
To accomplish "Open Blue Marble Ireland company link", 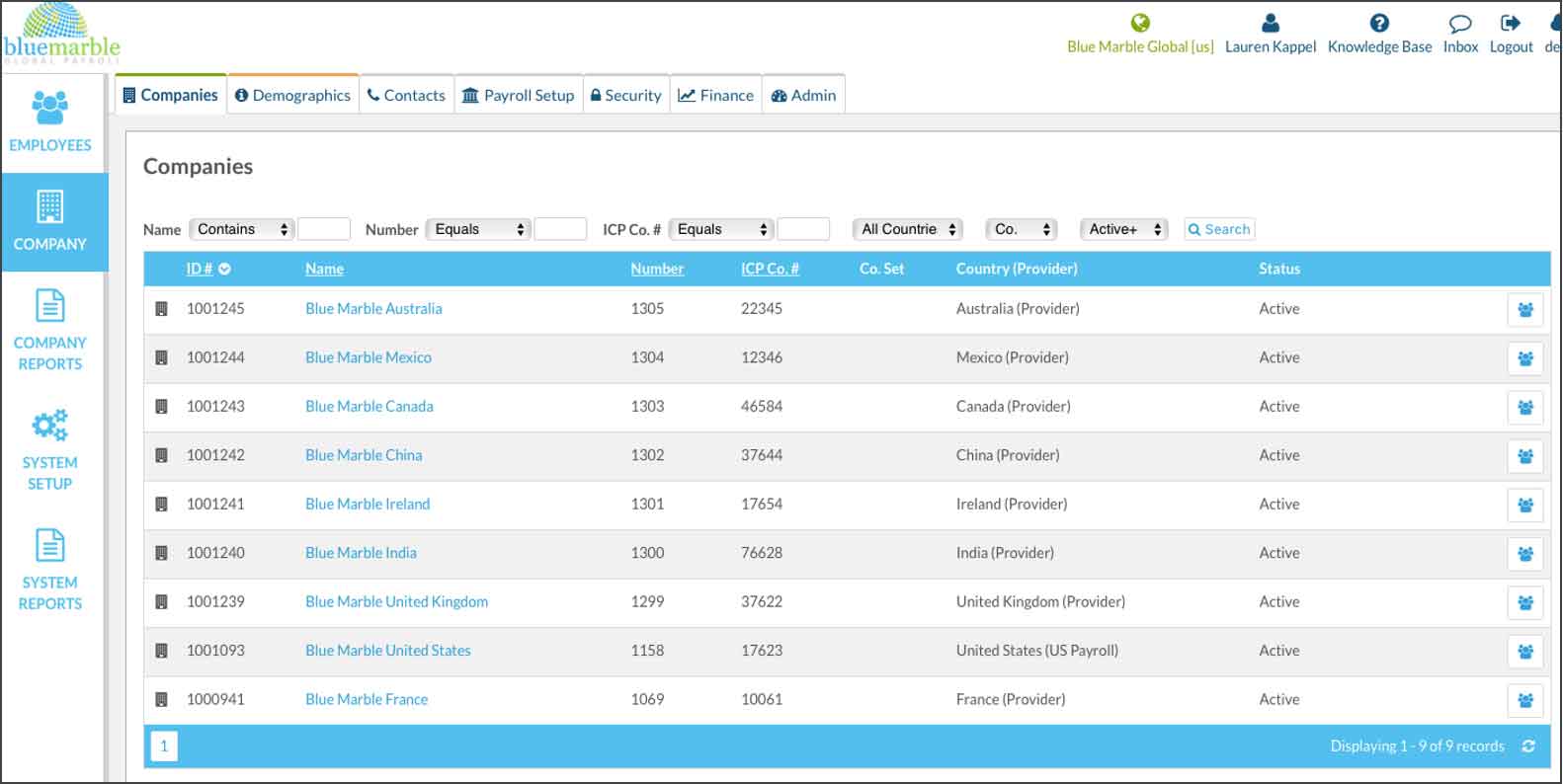I will tap(368, 504).
